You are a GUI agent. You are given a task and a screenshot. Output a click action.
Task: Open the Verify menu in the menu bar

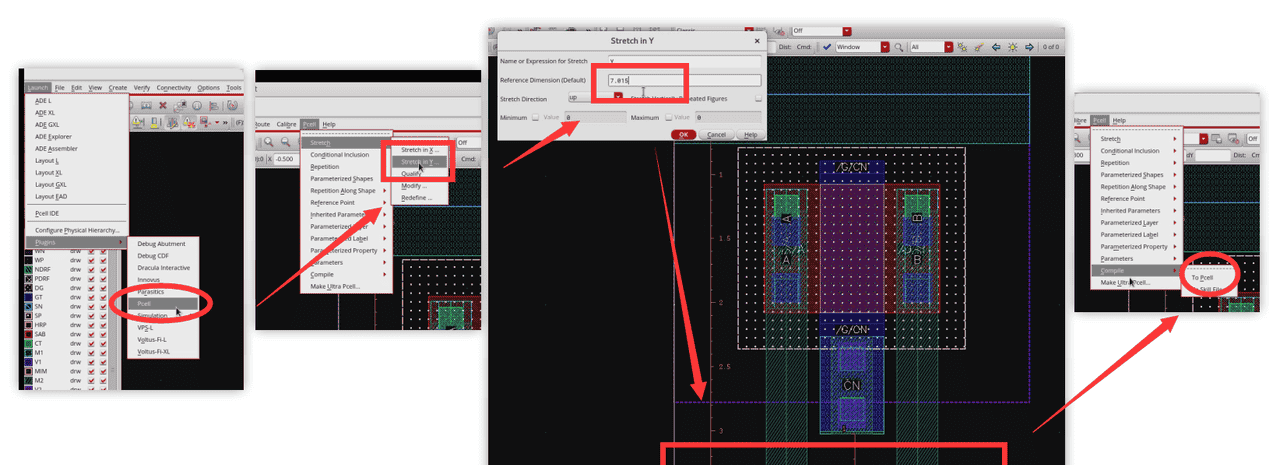pyautogui.click(x=142, y=88)
